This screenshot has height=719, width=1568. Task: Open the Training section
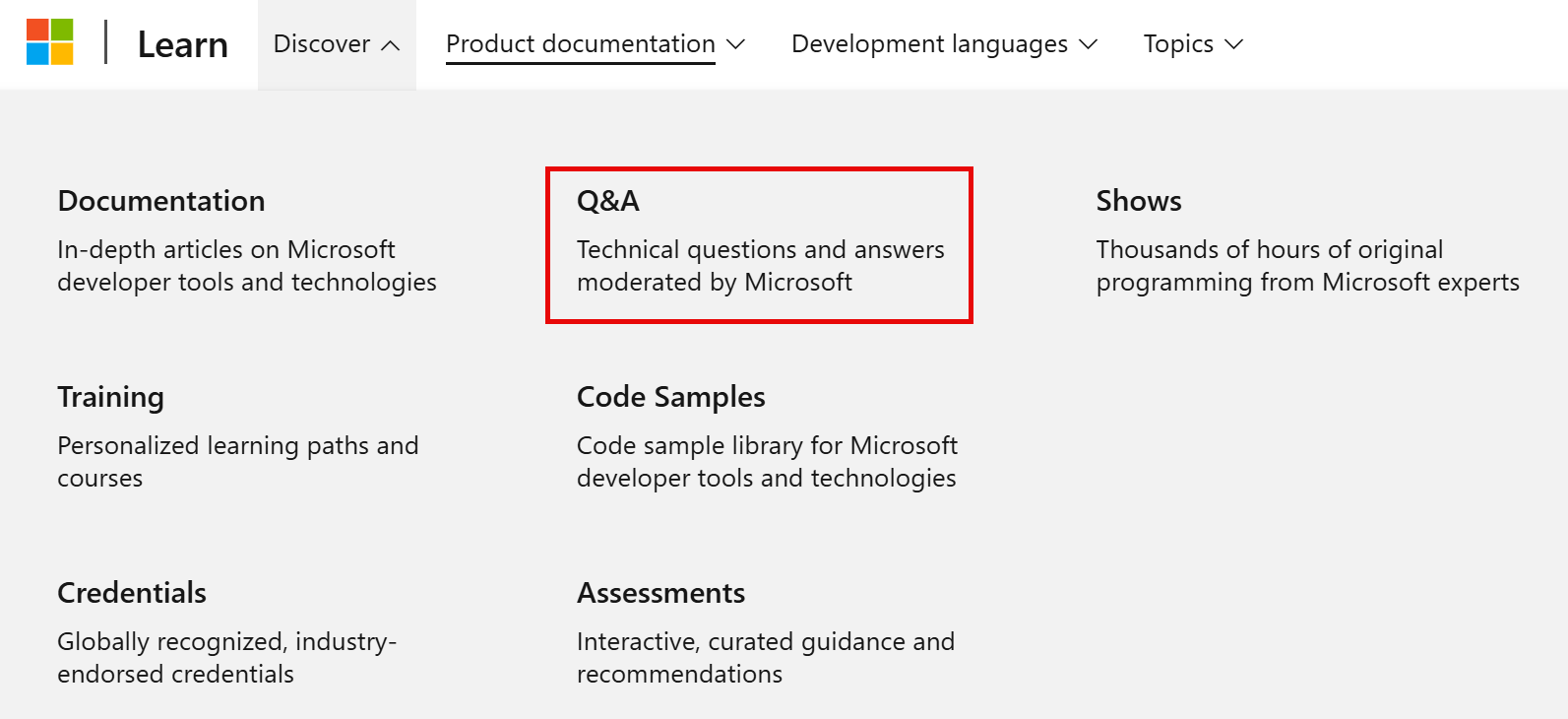pyautogui.click(x=110, y=397)
